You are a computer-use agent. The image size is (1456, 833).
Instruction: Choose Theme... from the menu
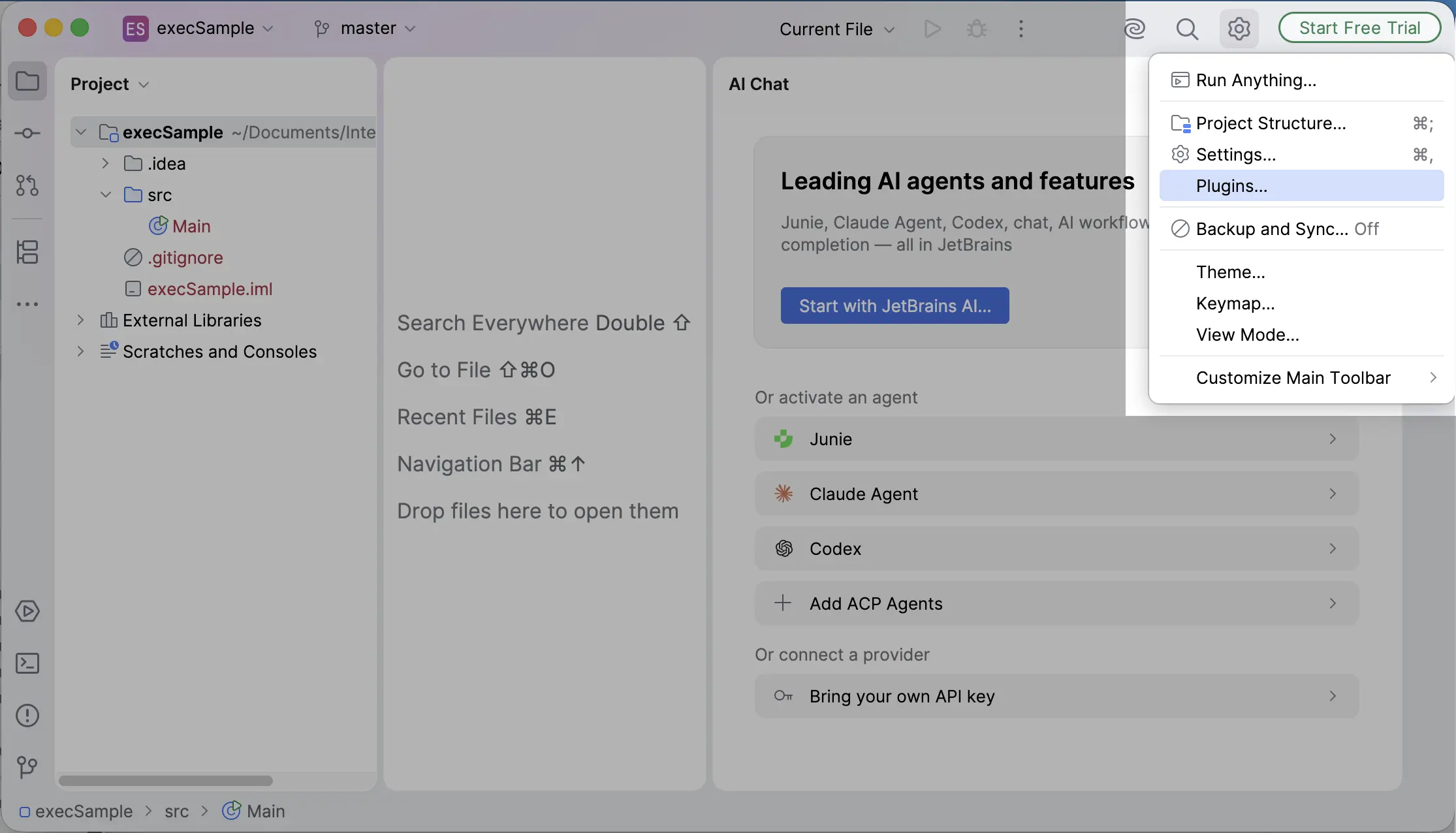(x=1301, y=272)
